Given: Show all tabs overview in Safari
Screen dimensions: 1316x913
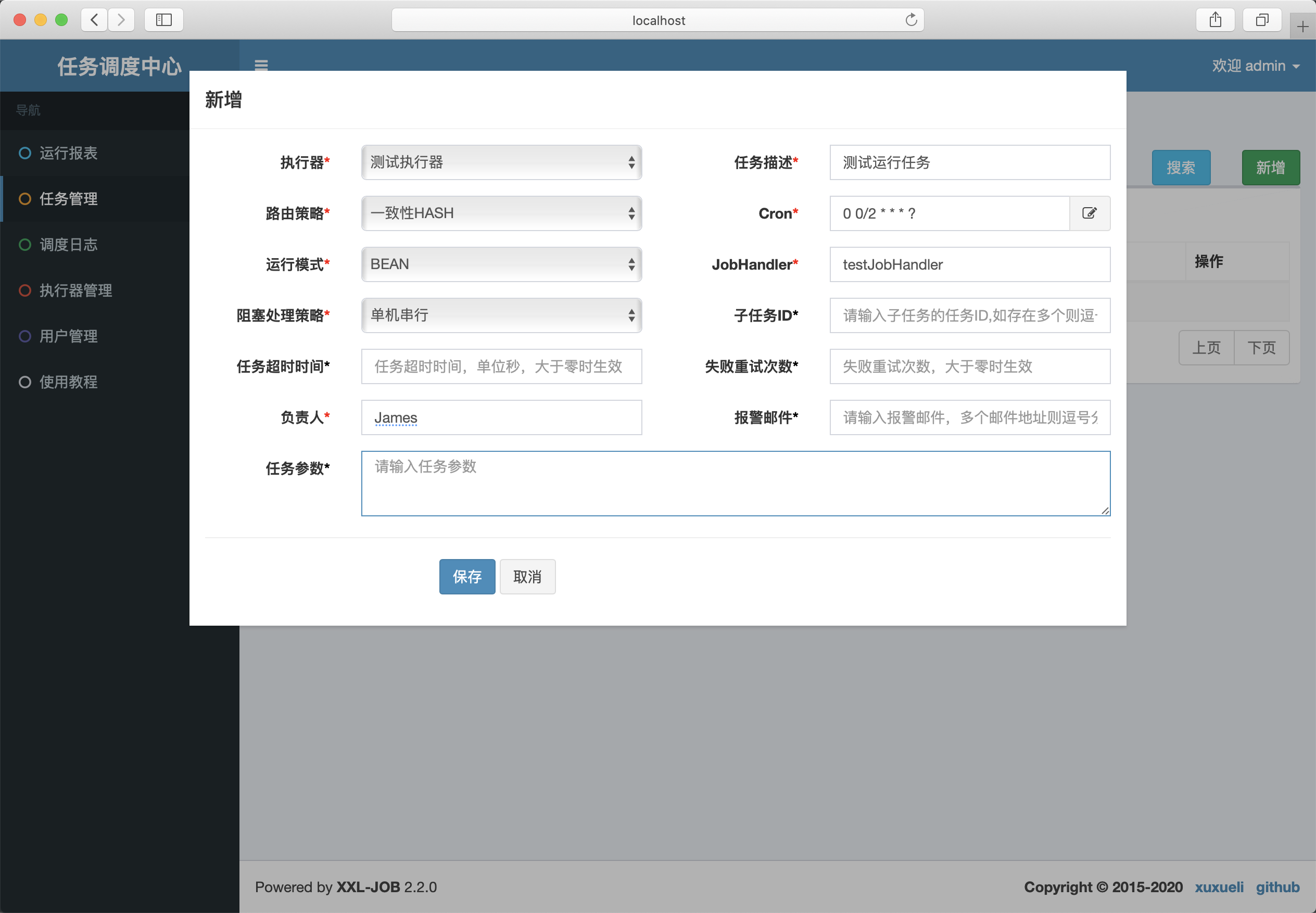Looking at the screenshot, I should [x=1262, y=20].
